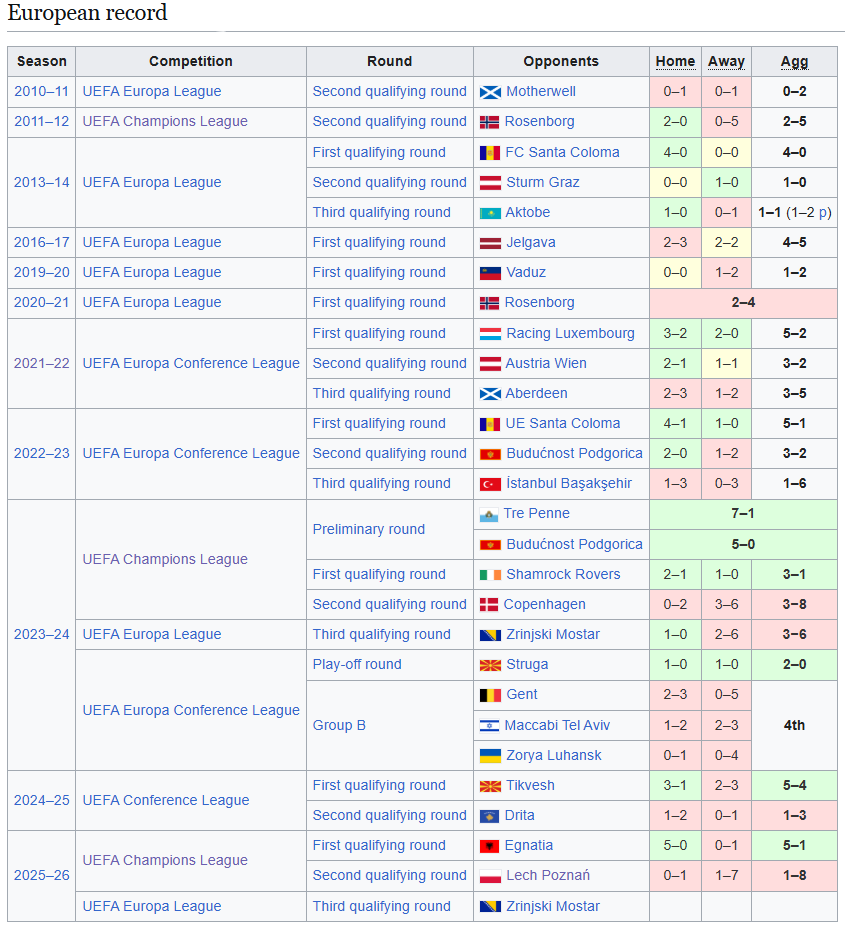Click the North Macedonia flag beside Tikvesh
The image size is (845, 935).
[490, 787]
